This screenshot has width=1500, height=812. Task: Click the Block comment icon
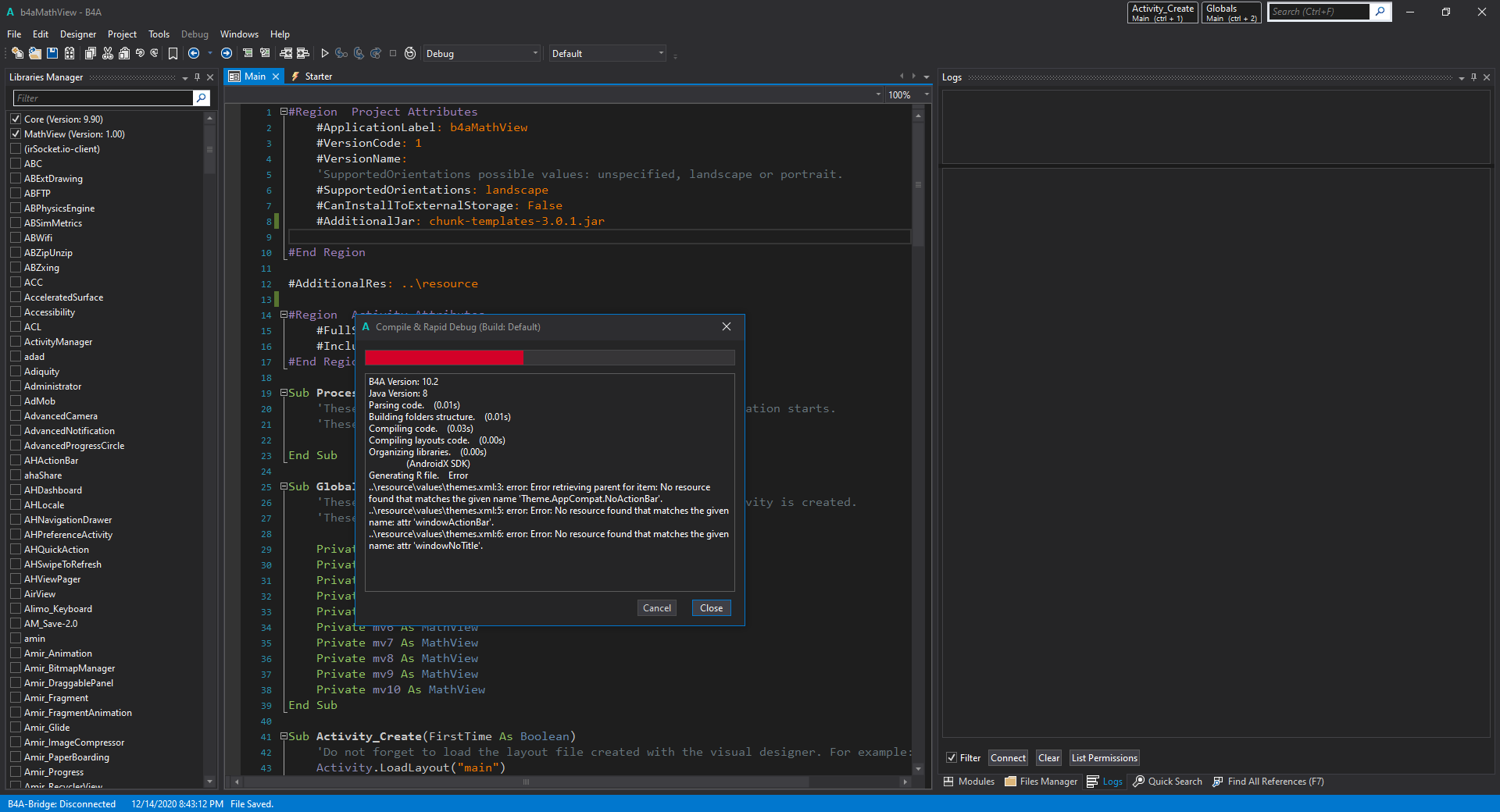click(x=248, y=53)
